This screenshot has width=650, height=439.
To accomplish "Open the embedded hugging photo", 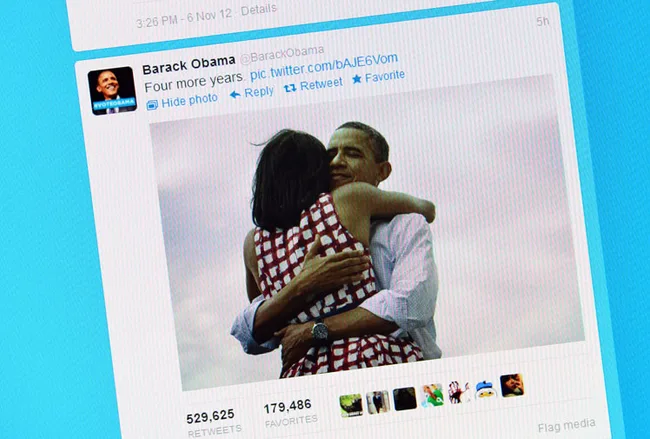I will [x=367, y=232].
